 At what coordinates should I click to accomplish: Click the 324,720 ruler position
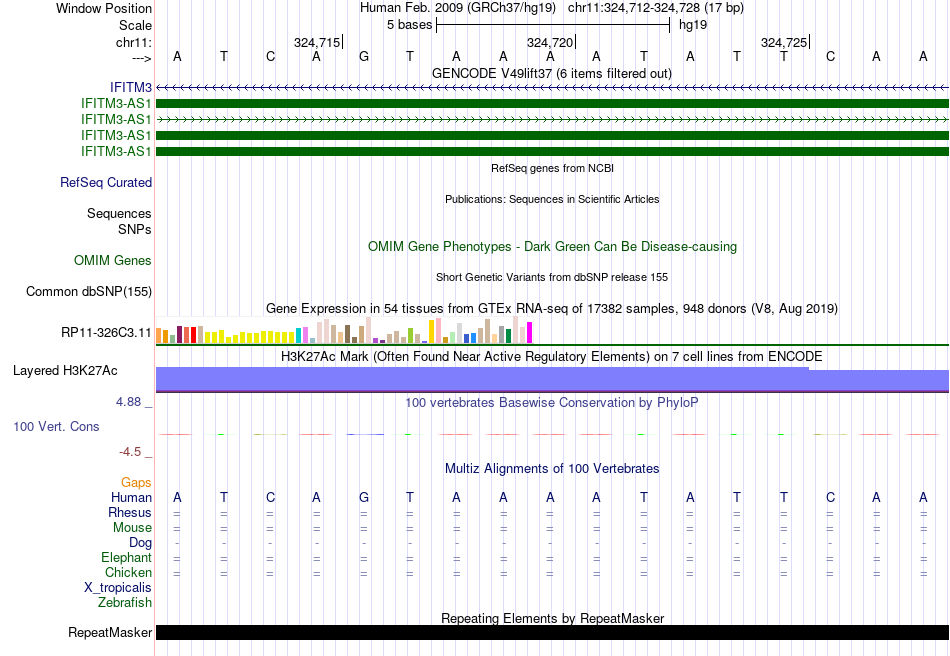(x=550, y=42)
